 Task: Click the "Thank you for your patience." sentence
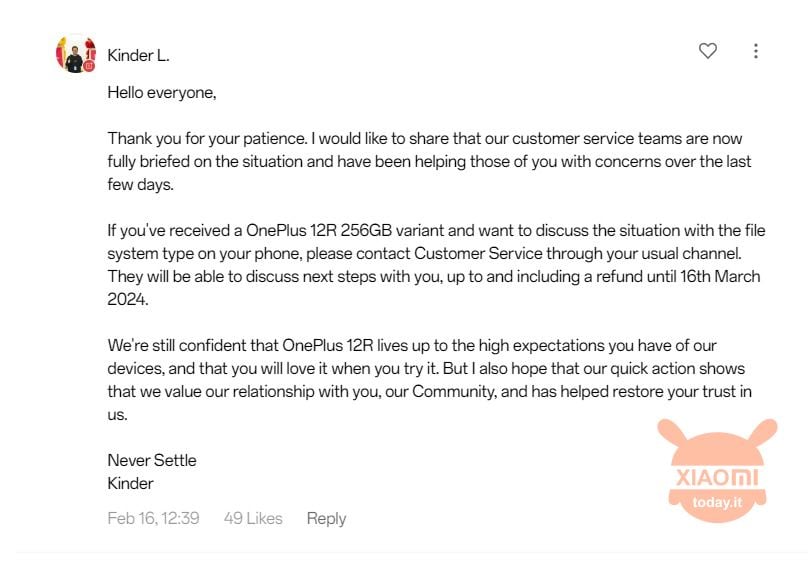pyautogui.click(x=207, y=139)
